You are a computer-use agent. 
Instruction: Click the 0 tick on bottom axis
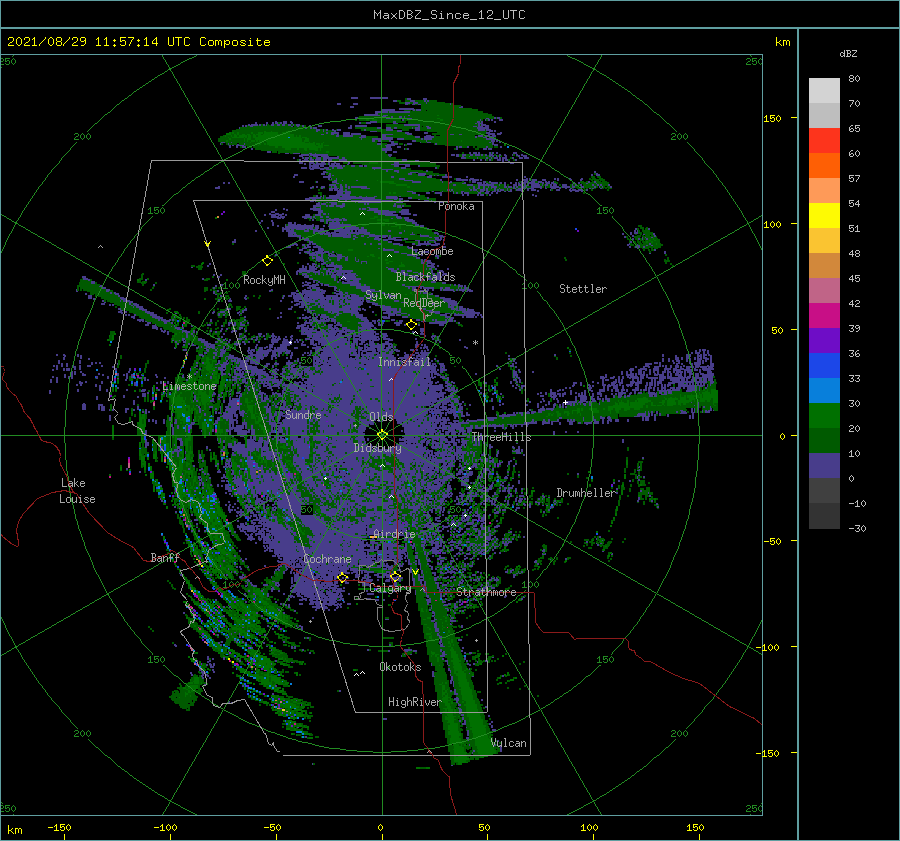pyautogui.click(x=381, y=828)
